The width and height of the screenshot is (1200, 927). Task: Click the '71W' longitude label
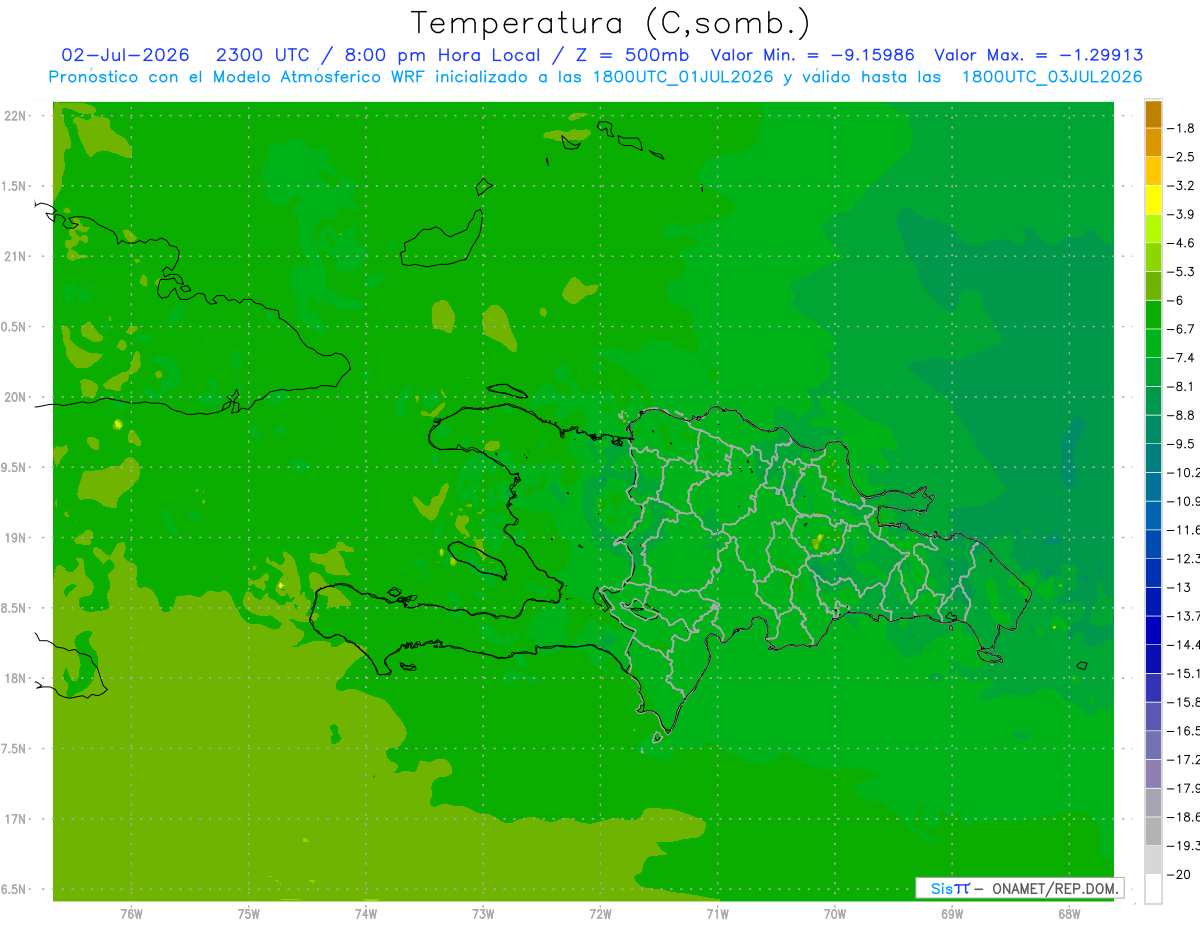click(717, 913)
